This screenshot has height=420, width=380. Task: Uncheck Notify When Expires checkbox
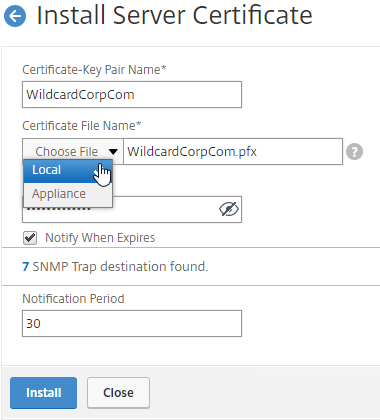click(30, 238)
